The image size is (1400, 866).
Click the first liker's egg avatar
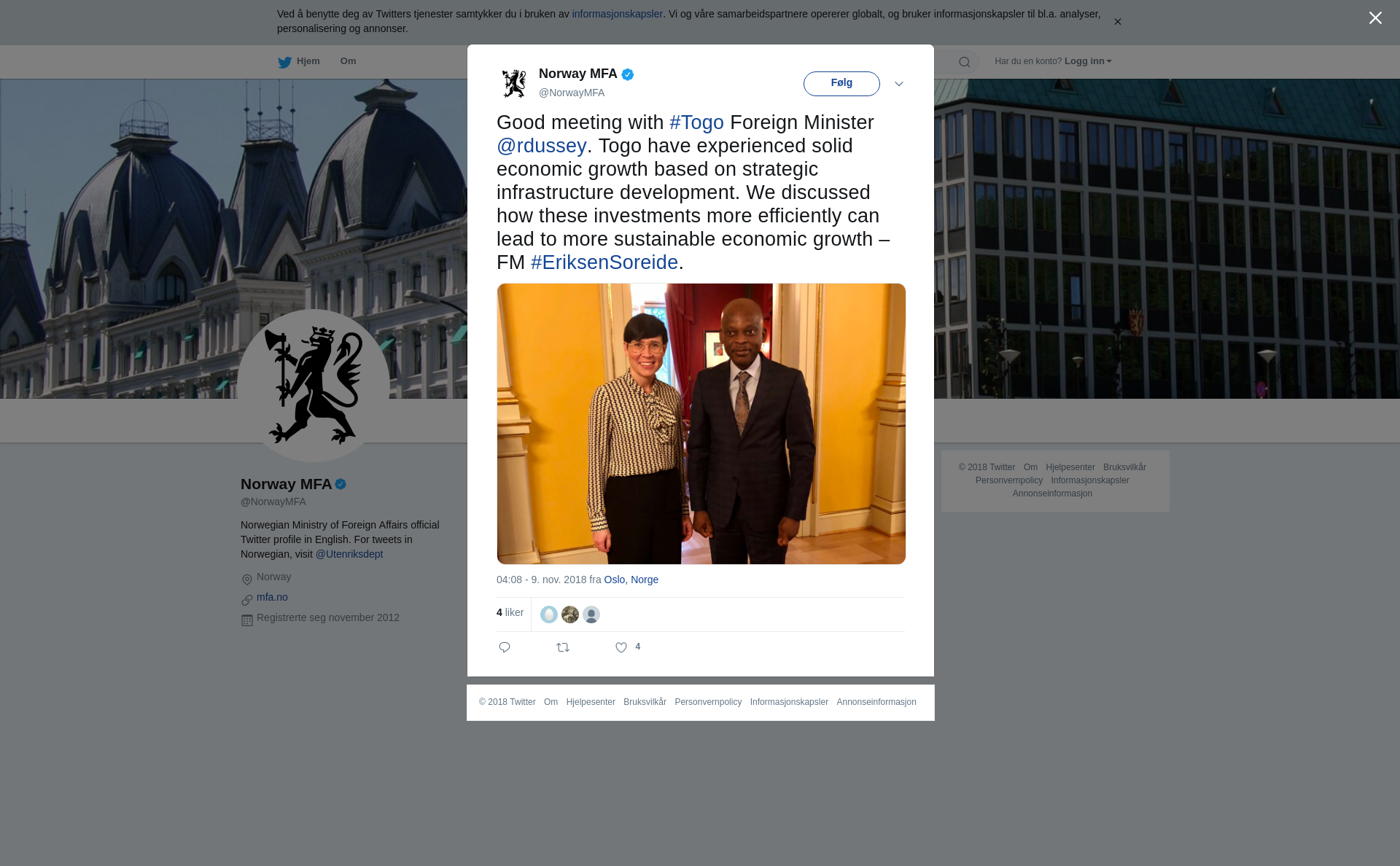[x=549, y=615]
